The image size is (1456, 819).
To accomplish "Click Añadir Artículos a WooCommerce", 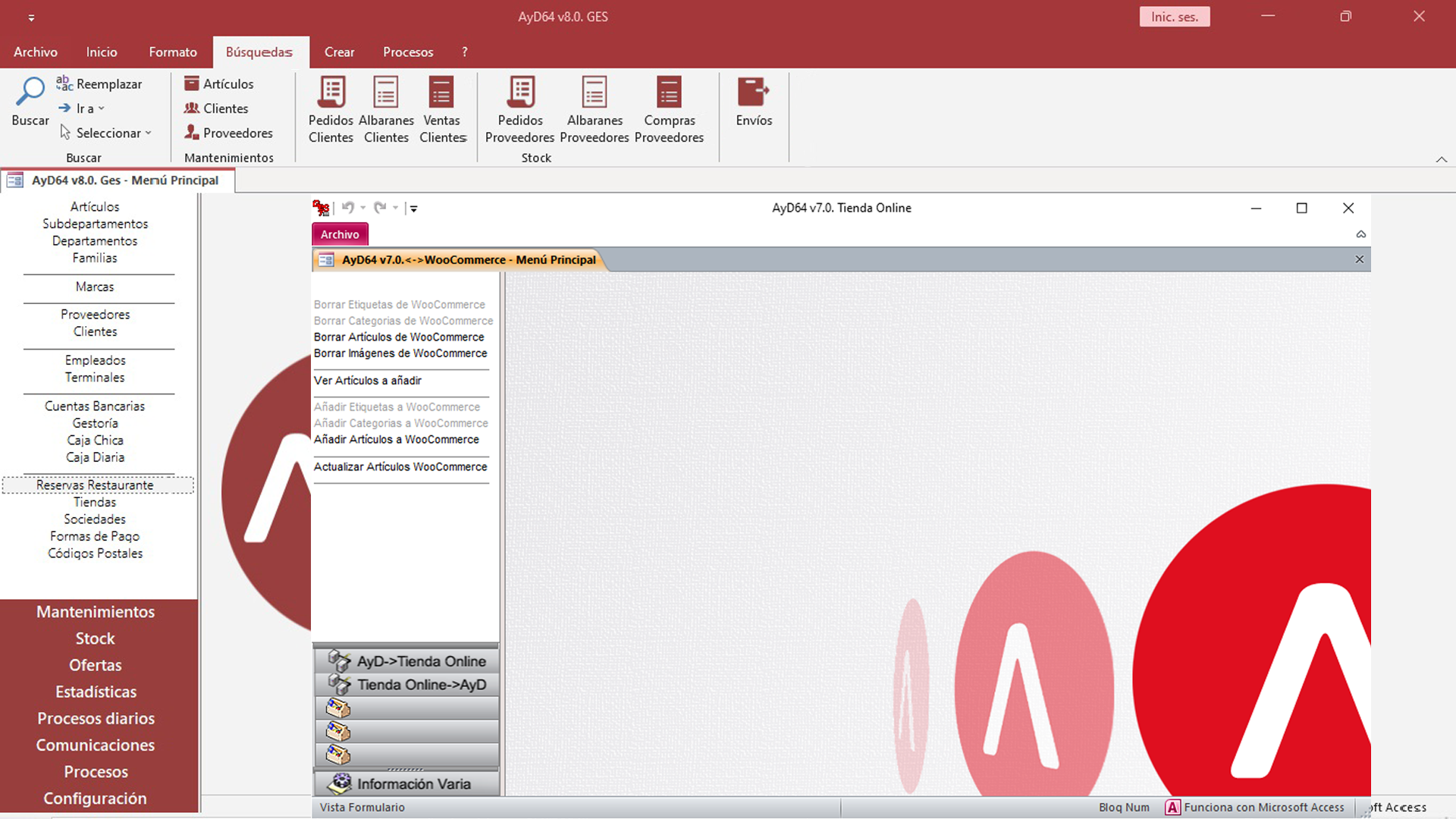I will 397,439.
